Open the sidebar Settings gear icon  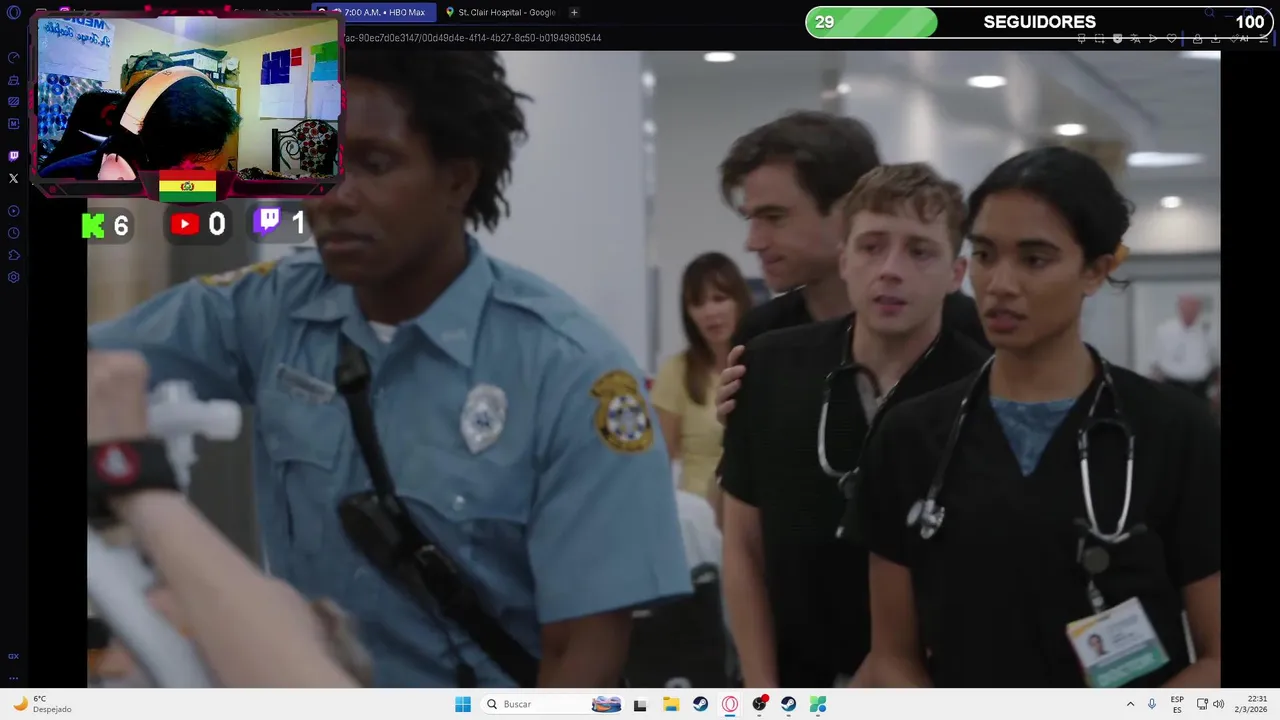pos(13,277)
